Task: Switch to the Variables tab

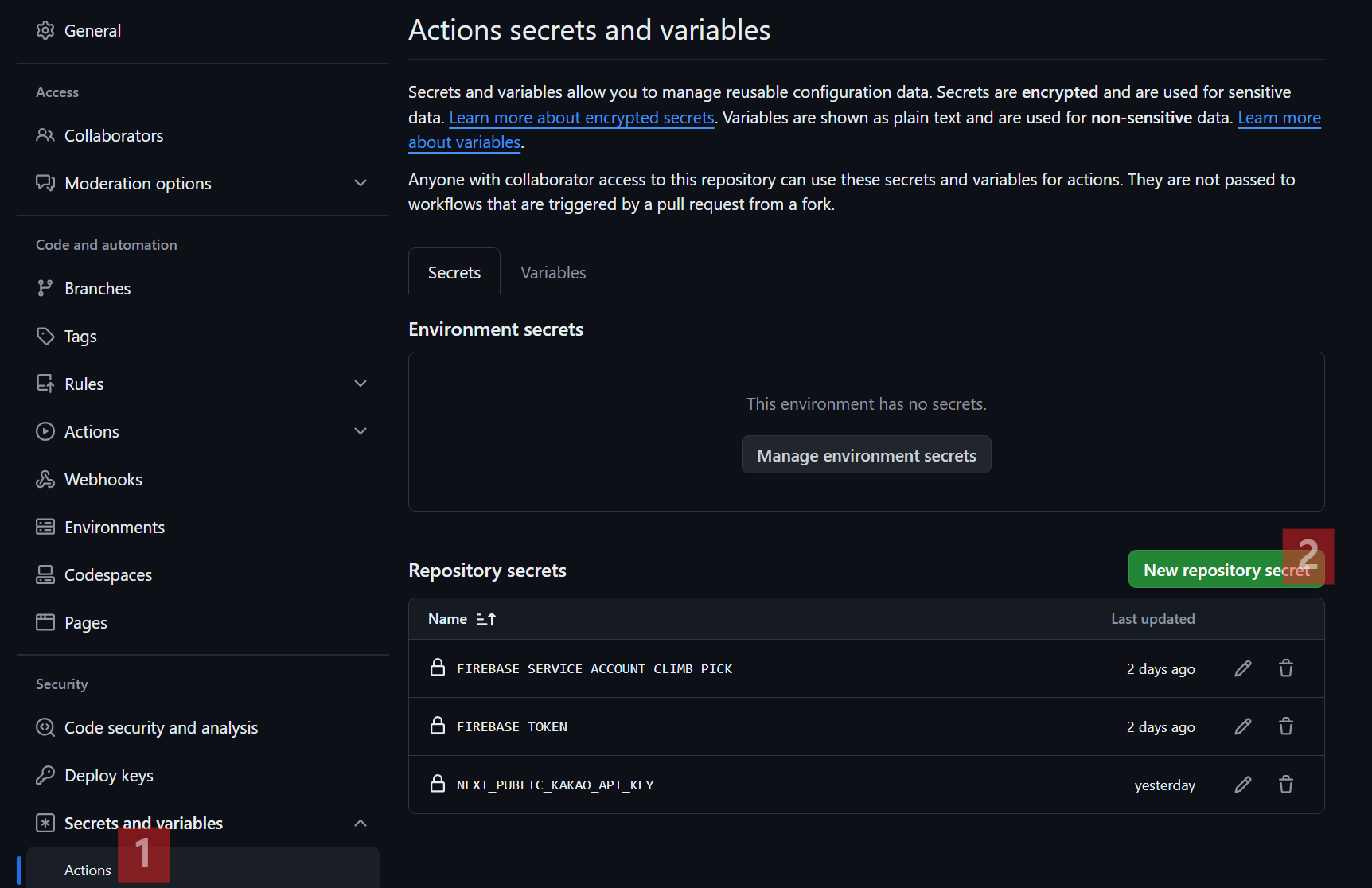Action: tap(552, 271)
